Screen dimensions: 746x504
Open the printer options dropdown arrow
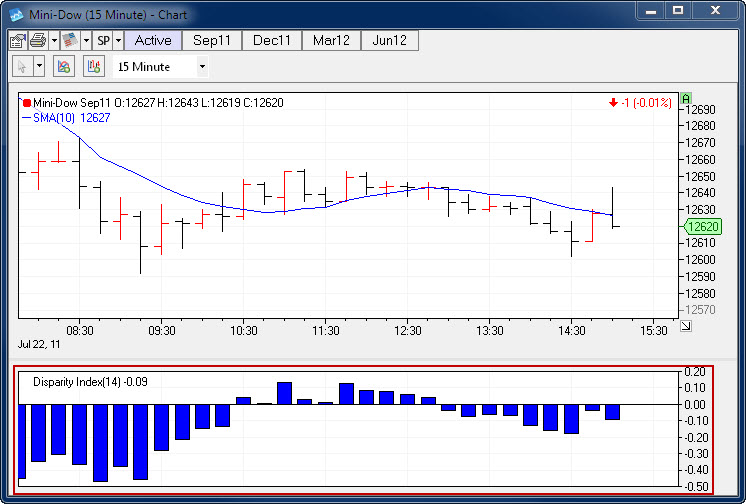52,41
